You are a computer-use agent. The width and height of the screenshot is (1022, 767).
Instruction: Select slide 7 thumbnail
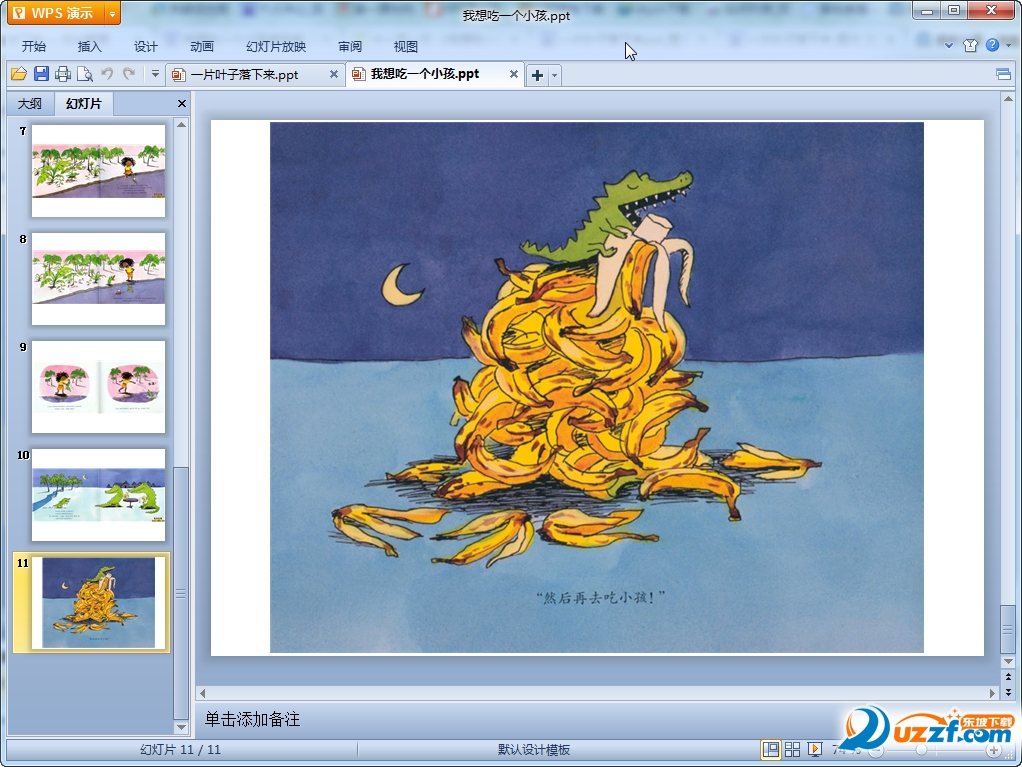click(98, 171)
